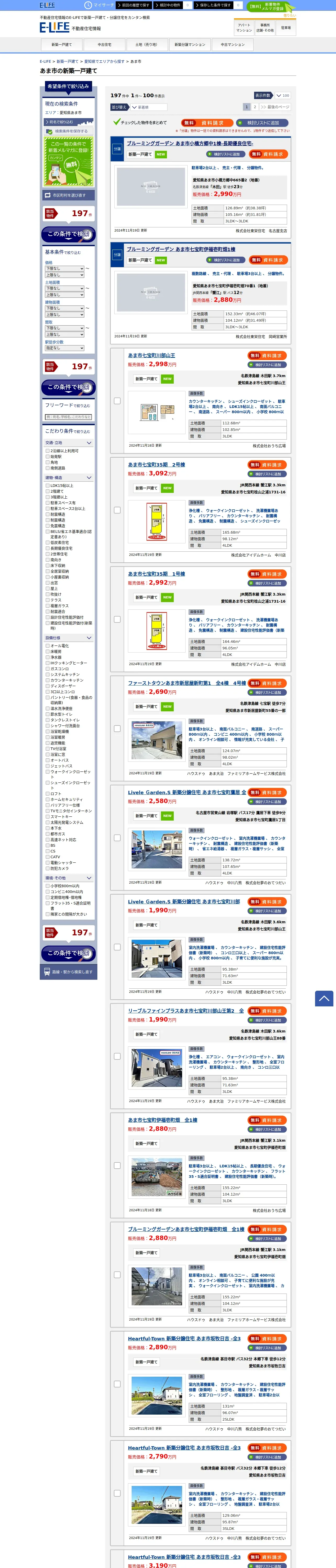Click the scroll-to-top arrow button

[x=324, y=998]
